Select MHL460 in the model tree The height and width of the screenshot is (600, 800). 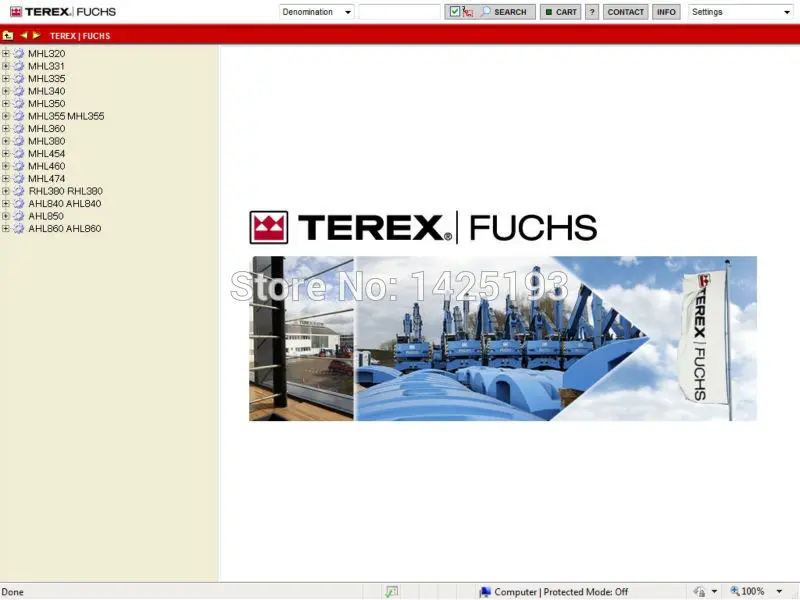pyautogui.click(x=46, y=166)
